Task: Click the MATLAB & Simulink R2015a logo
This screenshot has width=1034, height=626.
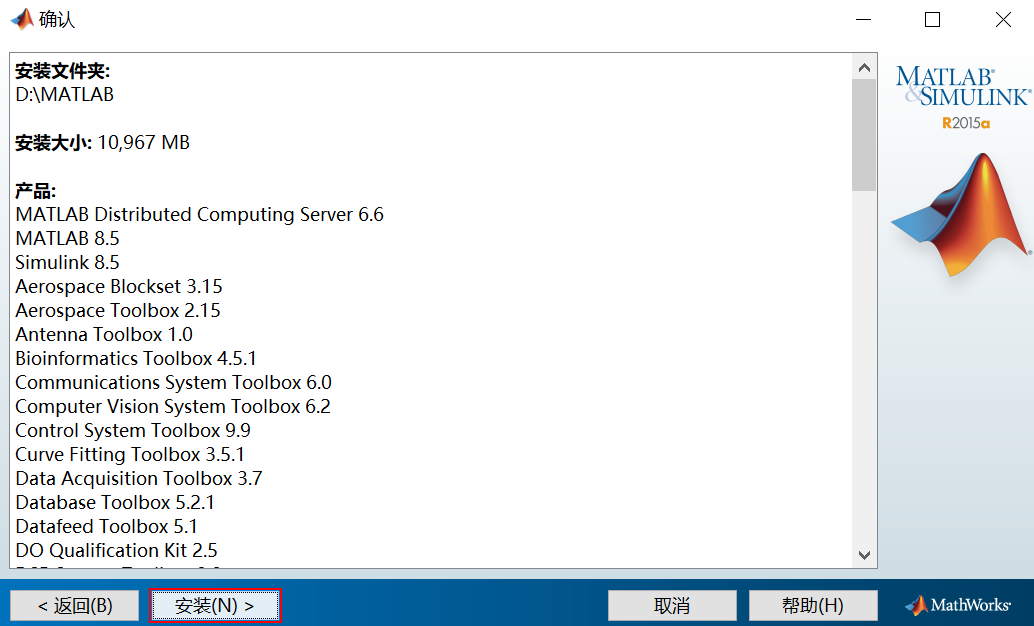Action: [963, 97]
